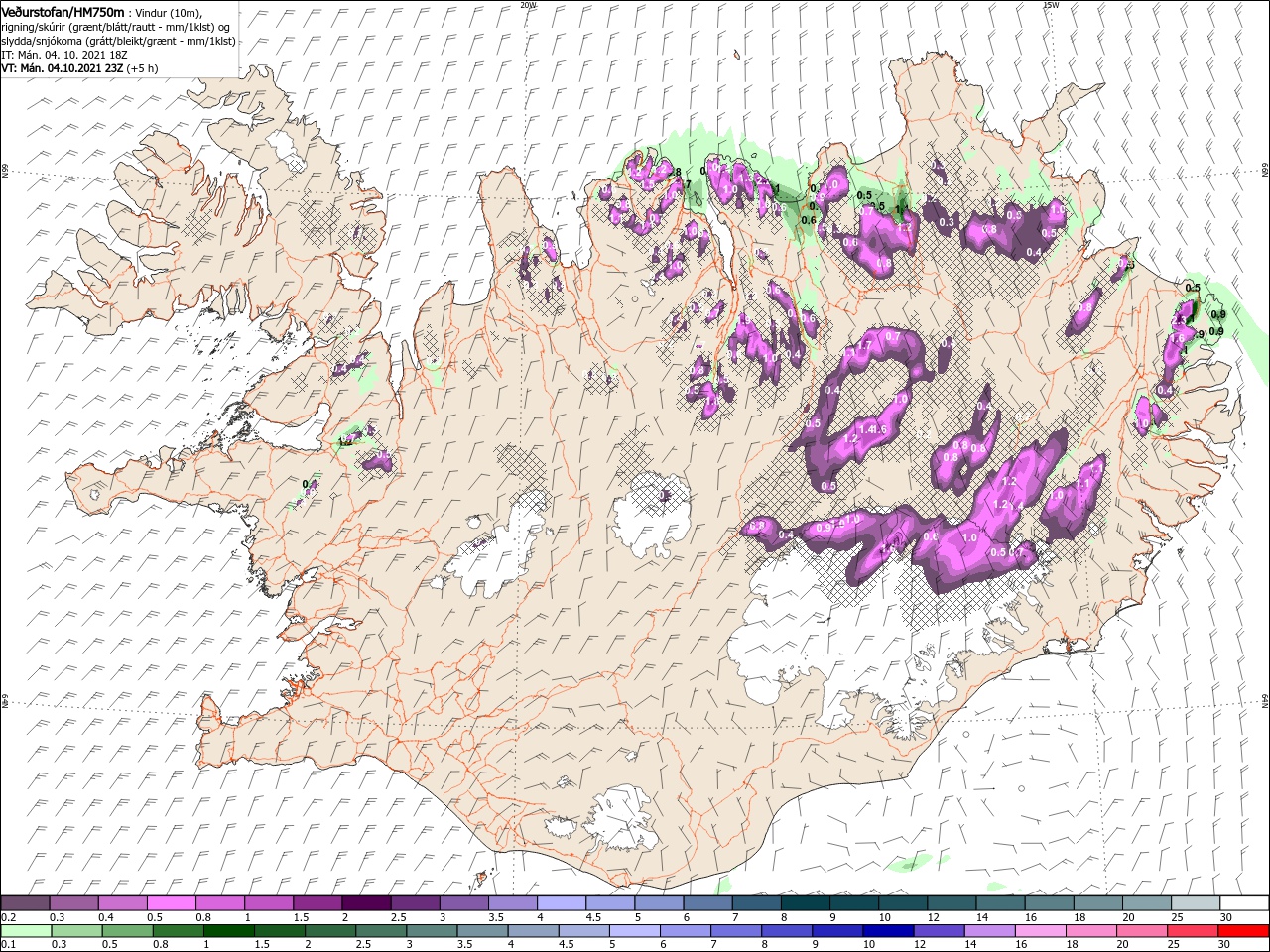Image resolution: width=1270 pixels, height=952 pixels.
Task: Click the 'slydda/snjókoma' description line
Action: click(116, 41)
